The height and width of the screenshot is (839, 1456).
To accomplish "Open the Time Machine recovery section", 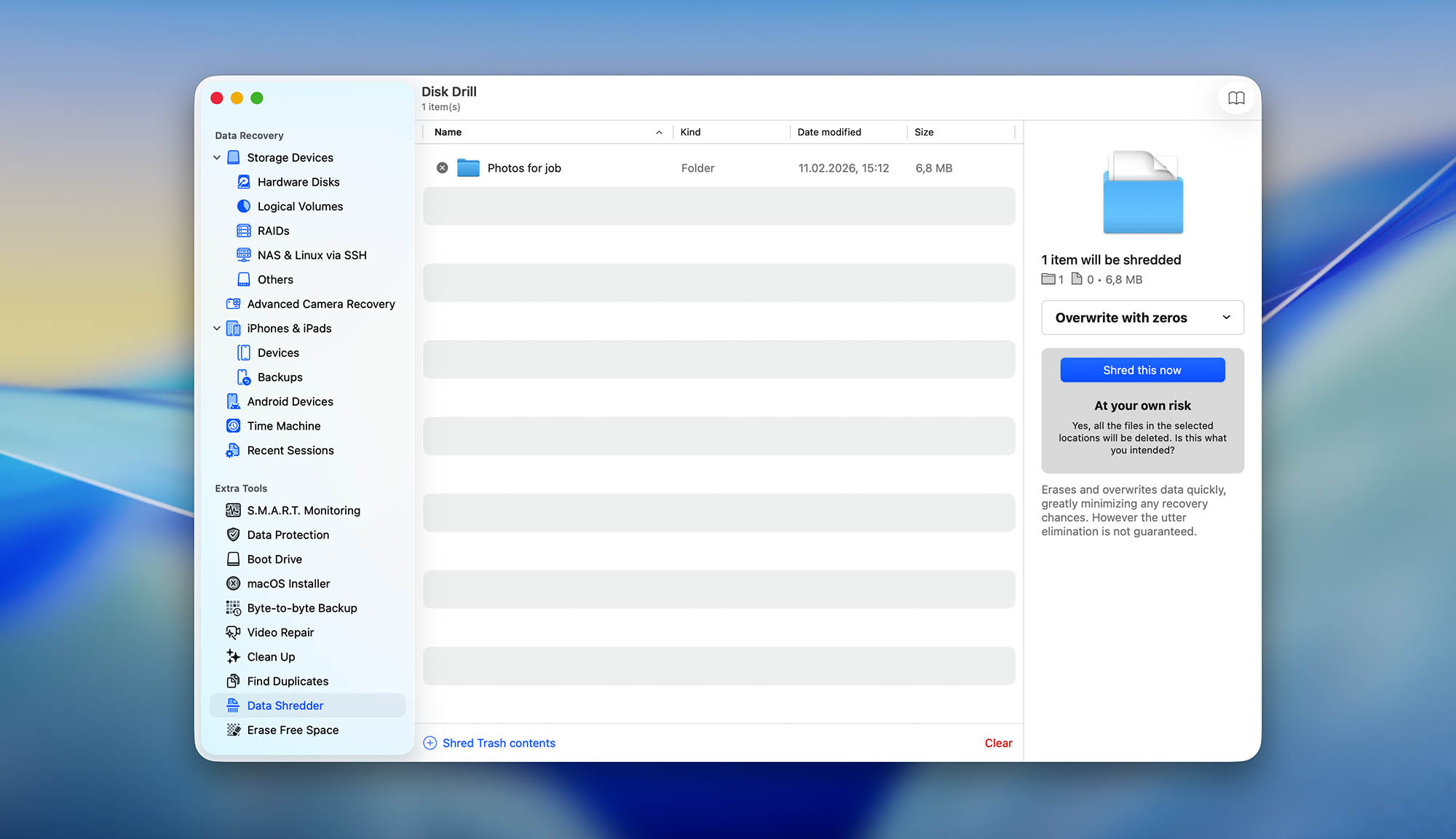I will point(284,425).
